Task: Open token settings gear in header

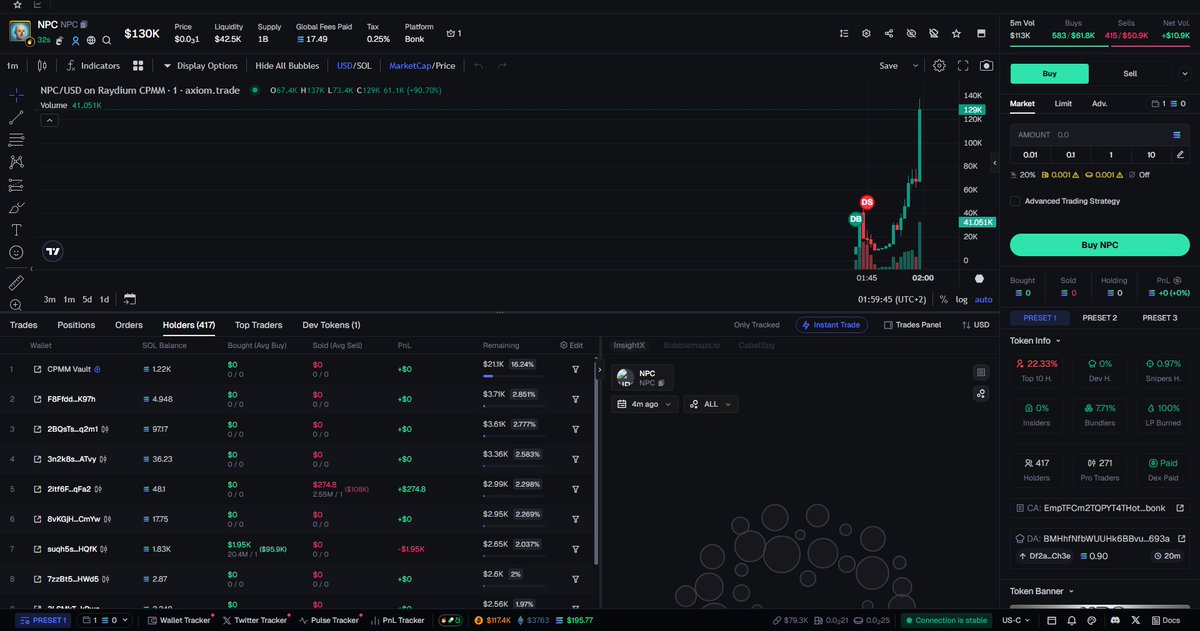Action: point(866,33)
